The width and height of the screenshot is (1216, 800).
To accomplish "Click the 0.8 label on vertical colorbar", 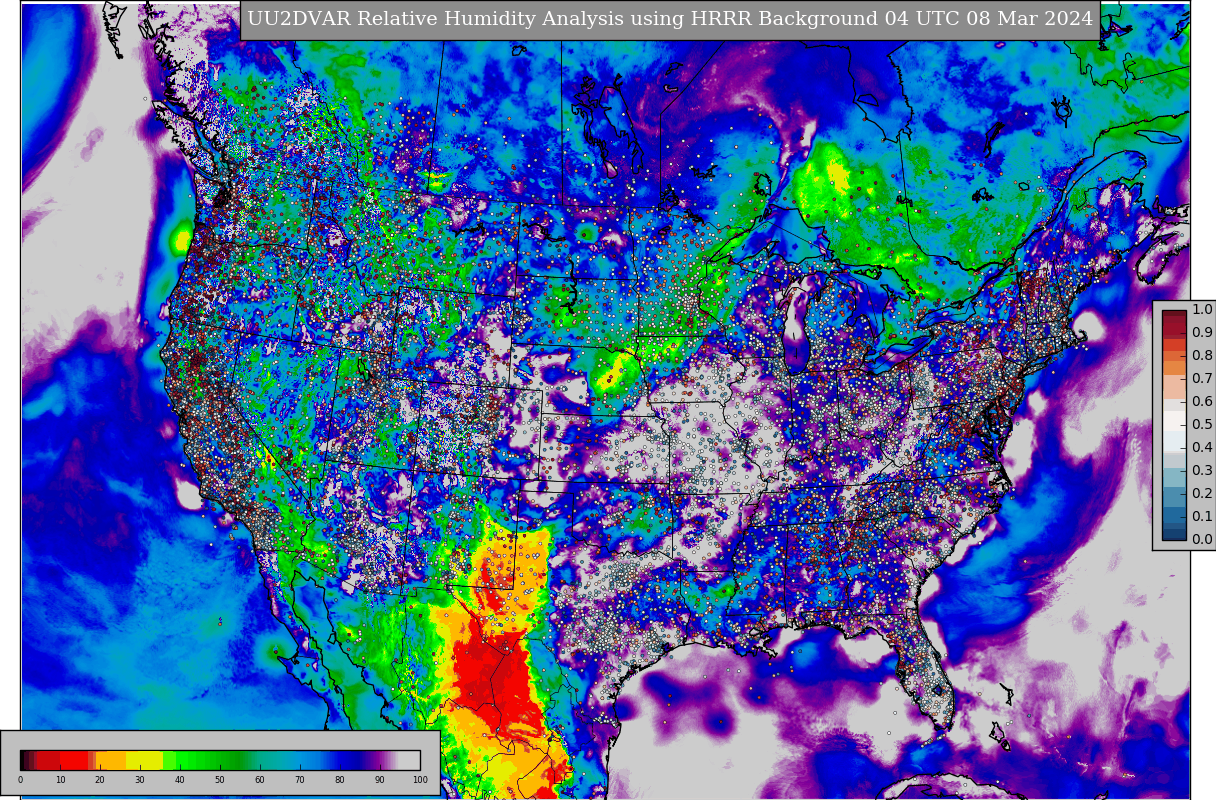I will [x=1202, y=356].
